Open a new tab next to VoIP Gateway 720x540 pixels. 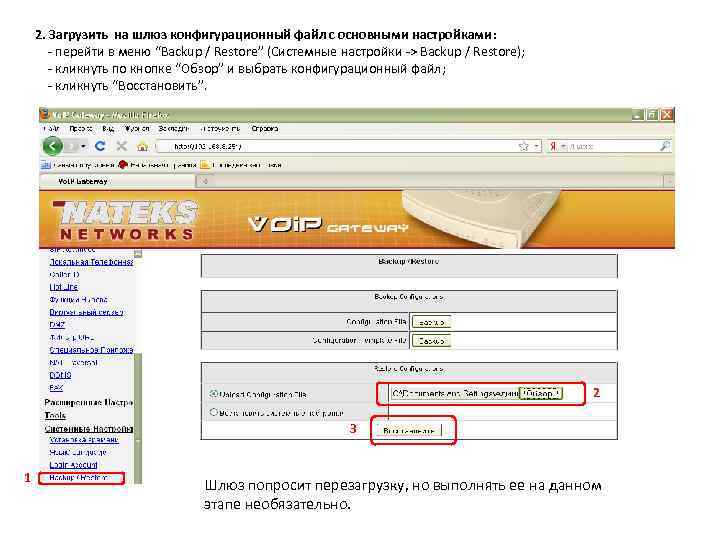pos(205,182)
